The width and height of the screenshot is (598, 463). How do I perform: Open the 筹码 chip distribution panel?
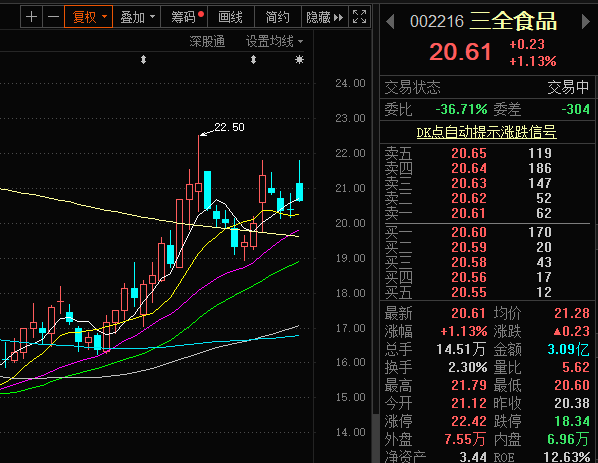[x=184, y=17]
